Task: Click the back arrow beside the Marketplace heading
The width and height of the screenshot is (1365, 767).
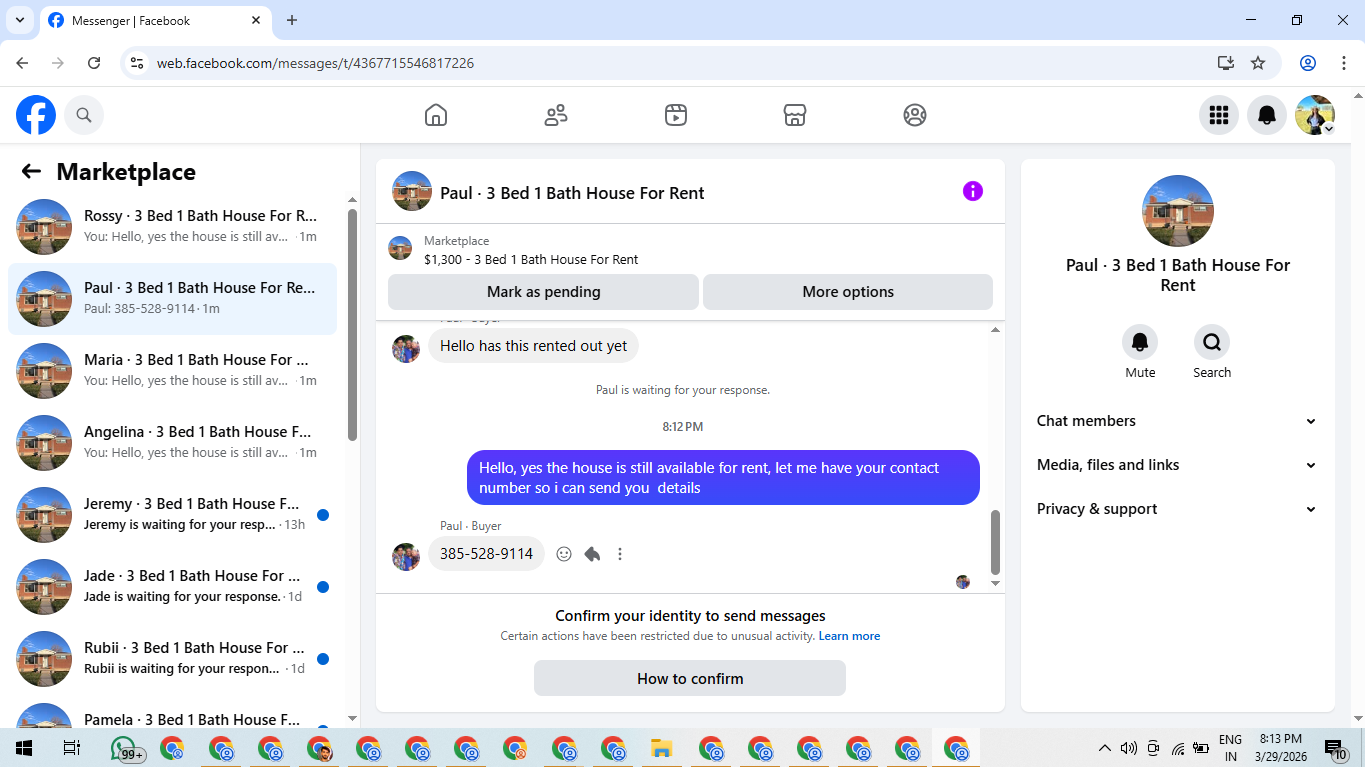Action: [x=31, y=171]
